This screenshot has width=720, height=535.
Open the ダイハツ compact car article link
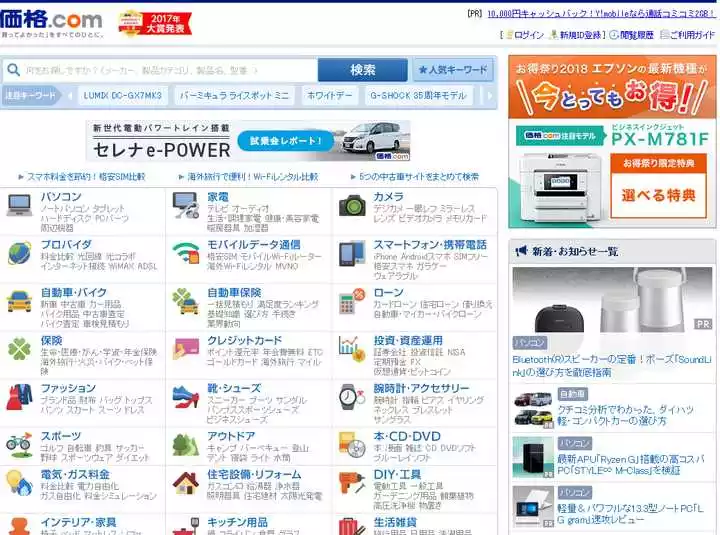click(625, 415)
